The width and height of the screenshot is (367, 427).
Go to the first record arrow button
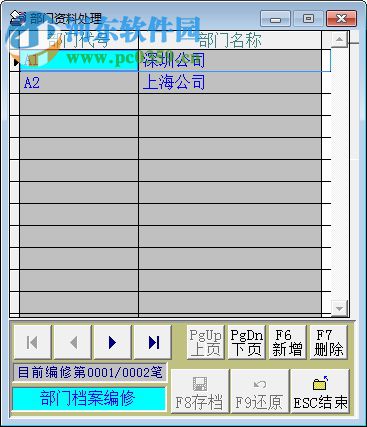click(33, 342)
